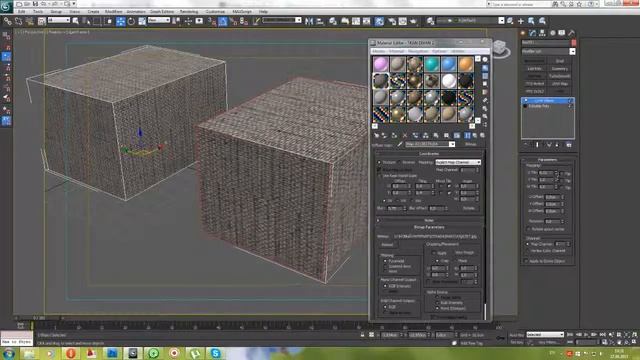Click the Symmetry modifier button
The height and width of the screenshot is (360, 640).
tap(560, 69)
